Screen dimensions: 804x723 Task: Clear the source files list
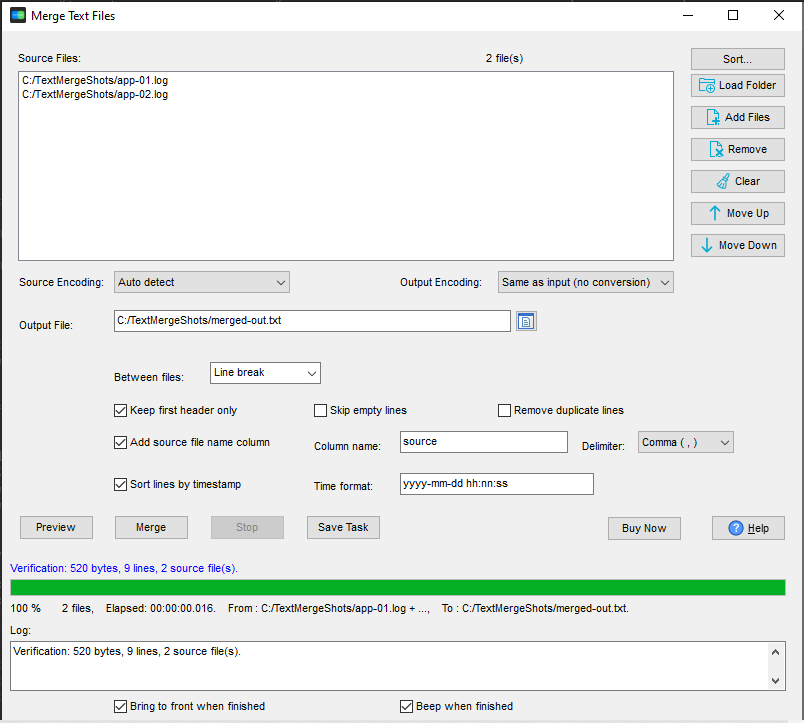[737, 182]
